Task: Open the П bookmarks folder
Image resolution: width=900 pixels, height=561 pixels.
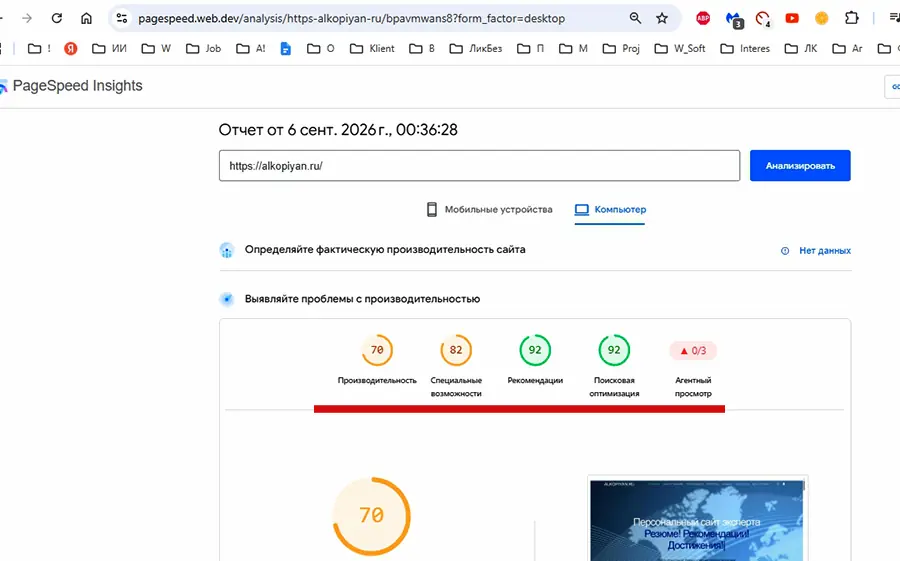Action: click(x=530, y=49)
